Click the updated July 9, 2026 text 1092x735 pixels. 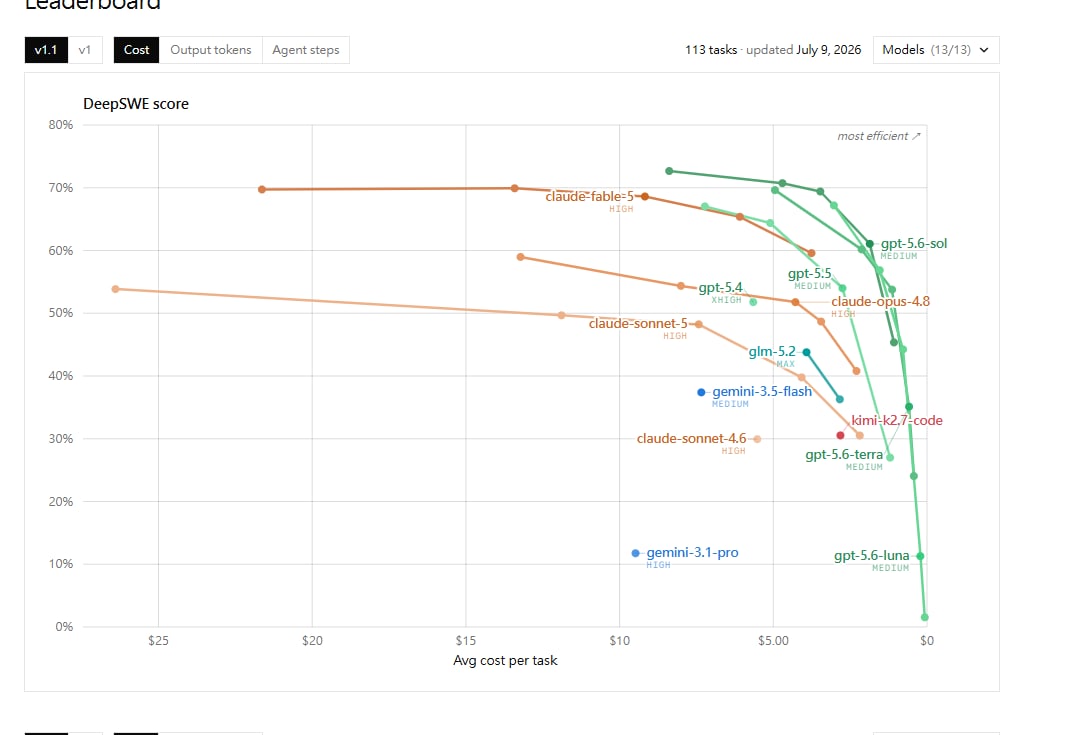tap(804, 50)
